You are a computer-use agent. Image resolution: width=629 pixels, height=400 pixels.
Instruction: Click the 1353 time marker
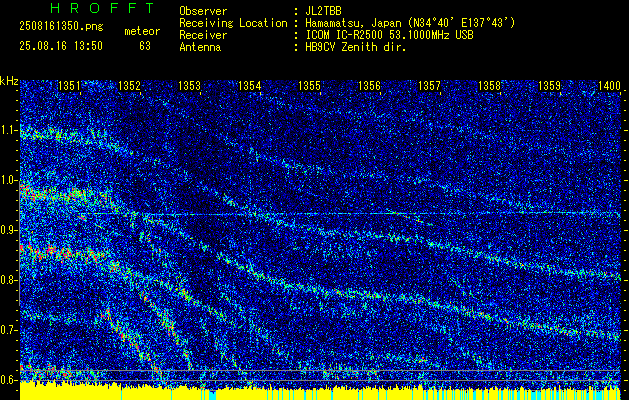(189, 85)
